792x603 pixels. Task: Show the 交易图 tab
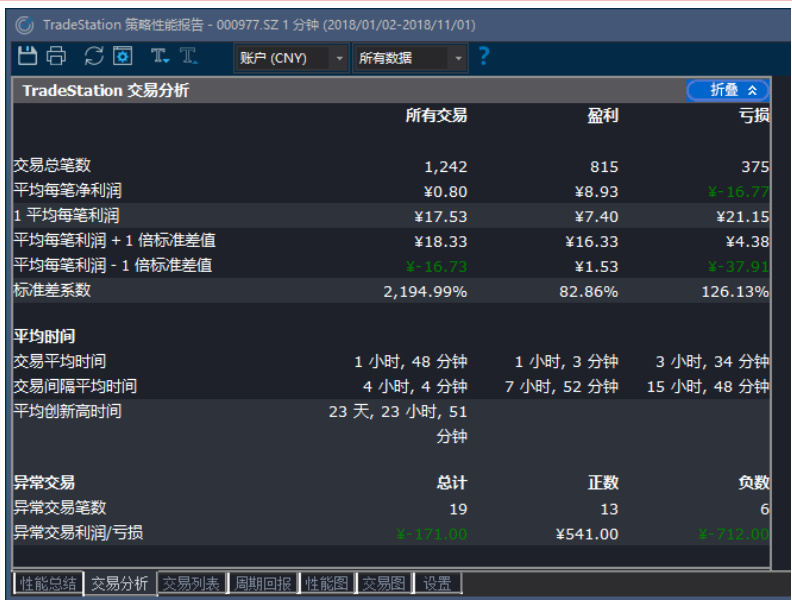click(384, 583)
